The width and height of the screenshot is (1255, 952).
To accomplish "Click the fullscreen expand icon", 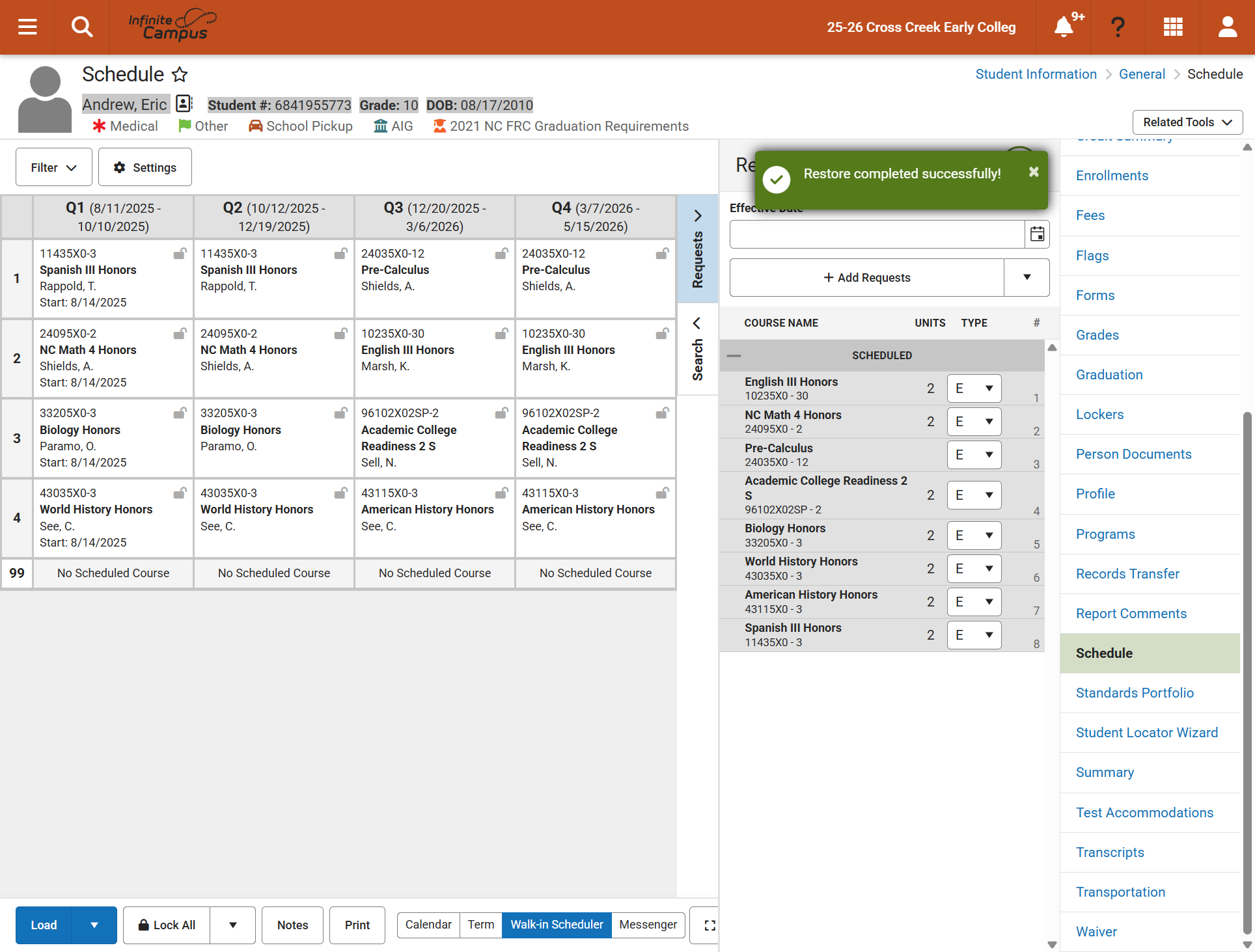I will pyautogui.click(x=710, y=925).
